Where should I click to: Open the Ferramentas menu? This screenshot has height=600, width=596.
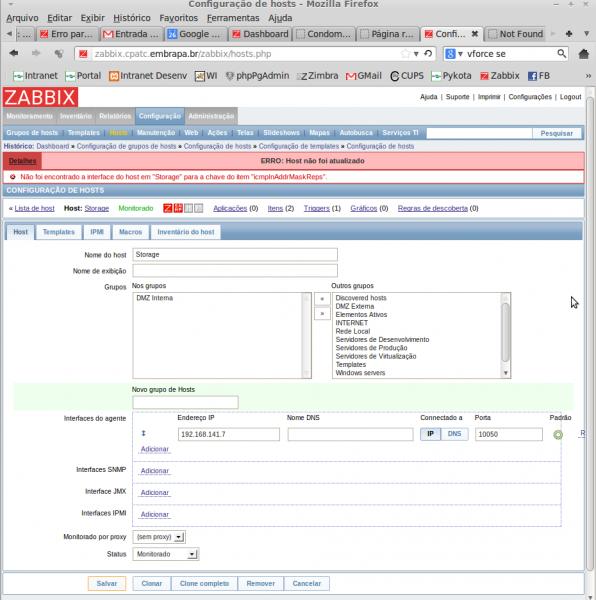point(233,18)
